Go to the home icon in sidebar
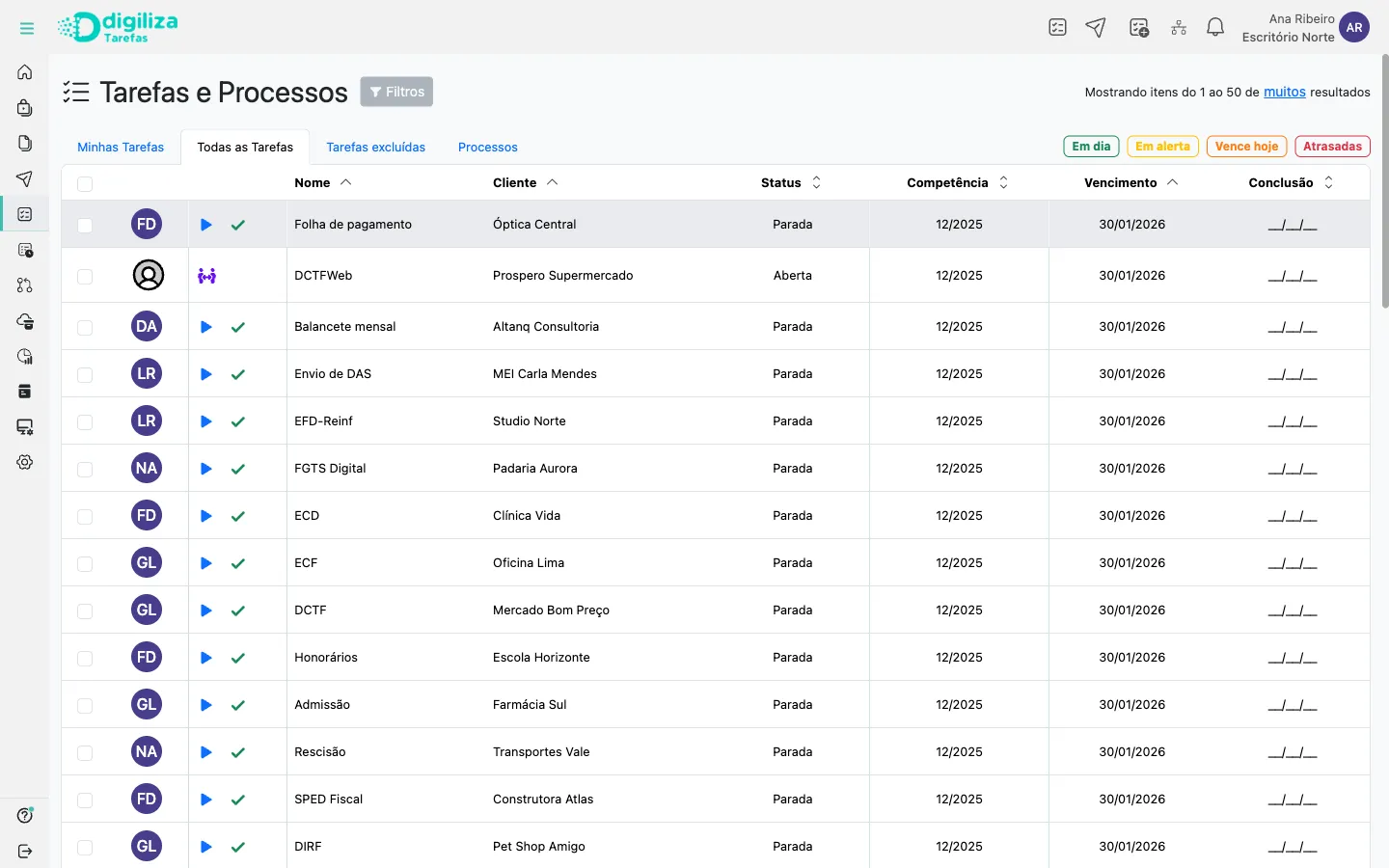Image resolution: width=1389 pixels, height=868 pixels. point(25,72)
